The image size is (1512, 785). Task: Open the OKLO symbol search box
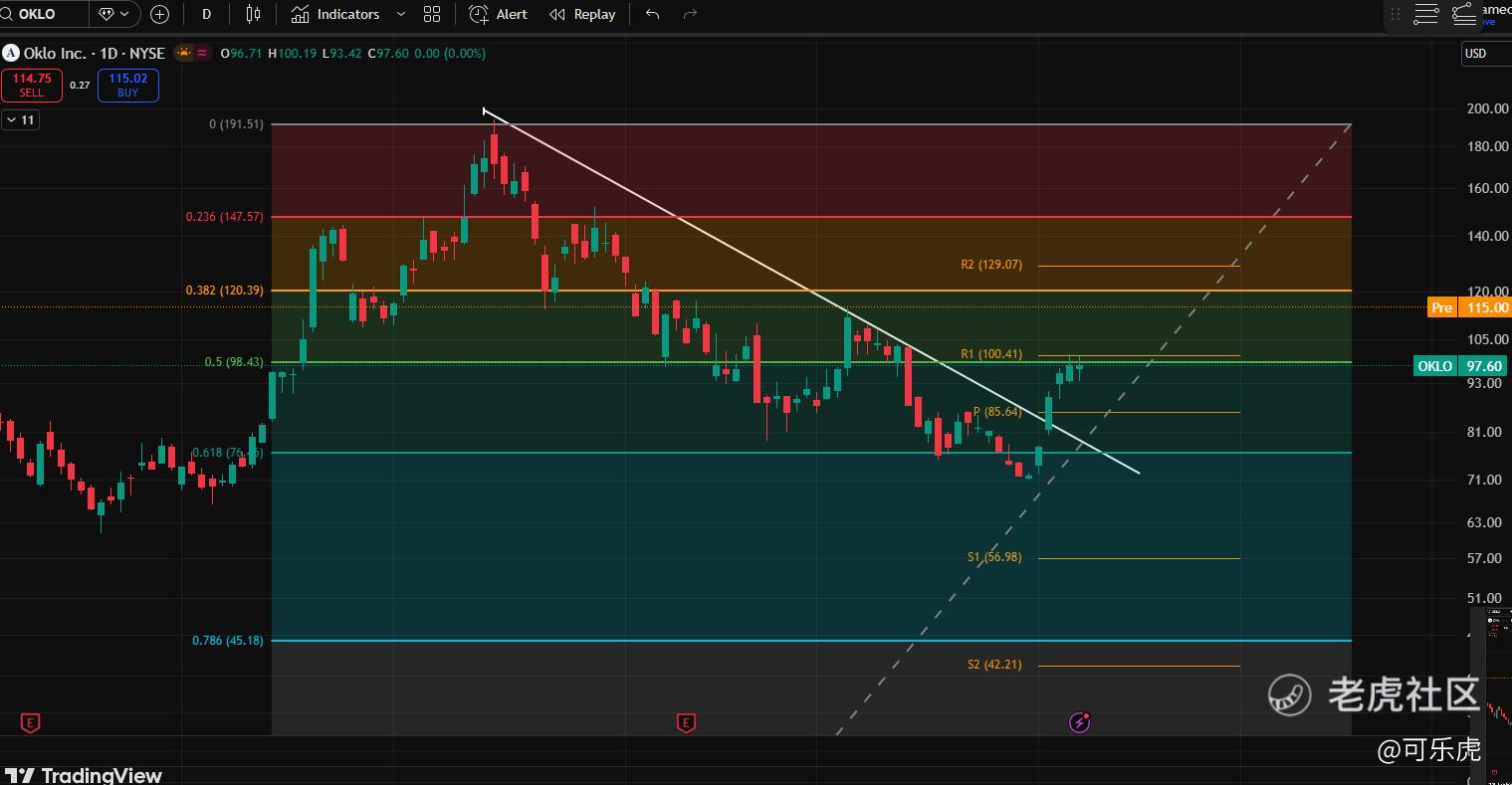[46, 14]
